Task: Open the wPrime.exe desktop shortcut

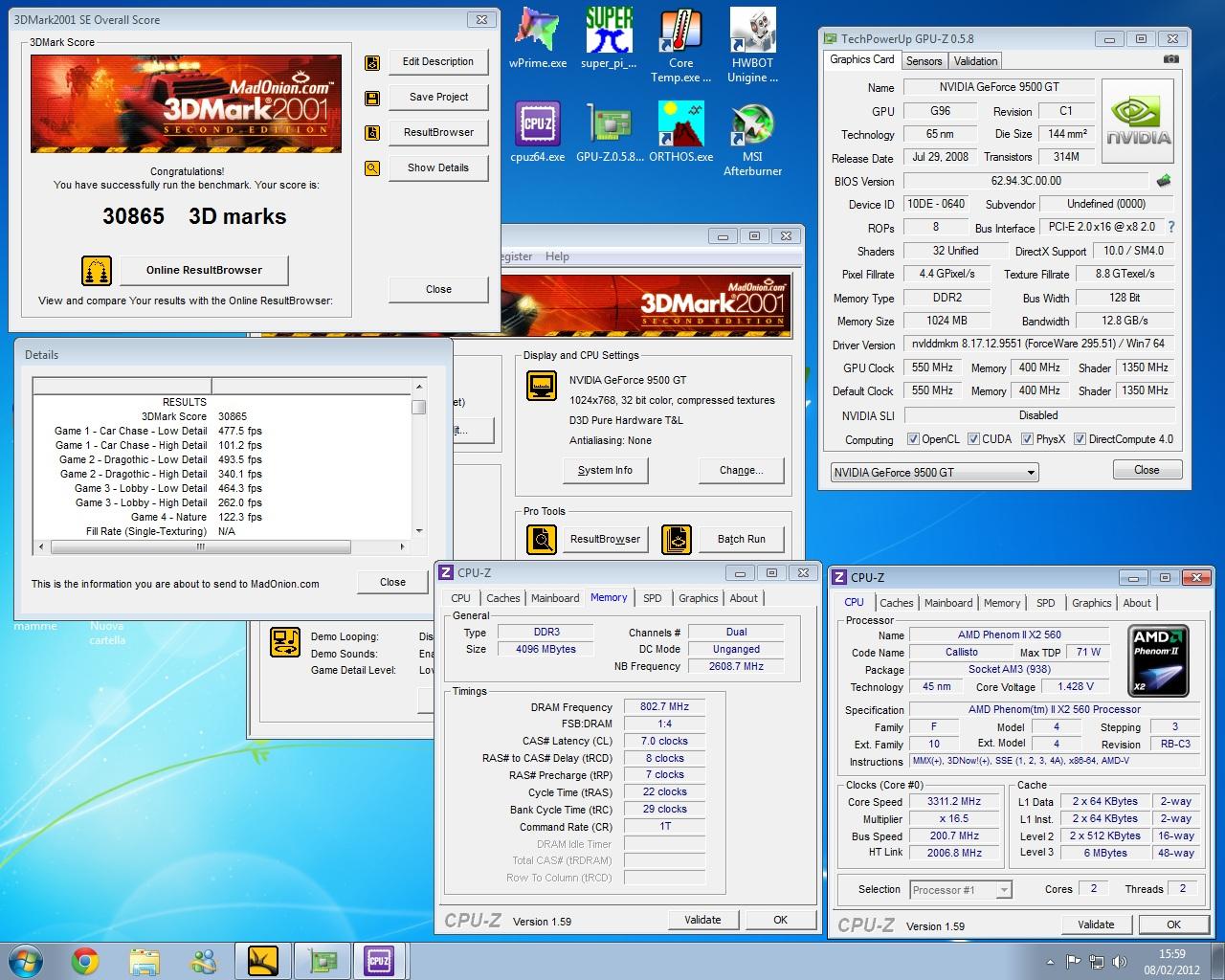Action: [x=537, y=36]
